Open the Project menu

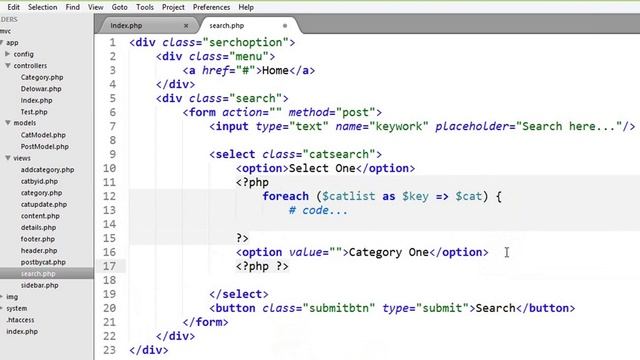coord(173,7)
